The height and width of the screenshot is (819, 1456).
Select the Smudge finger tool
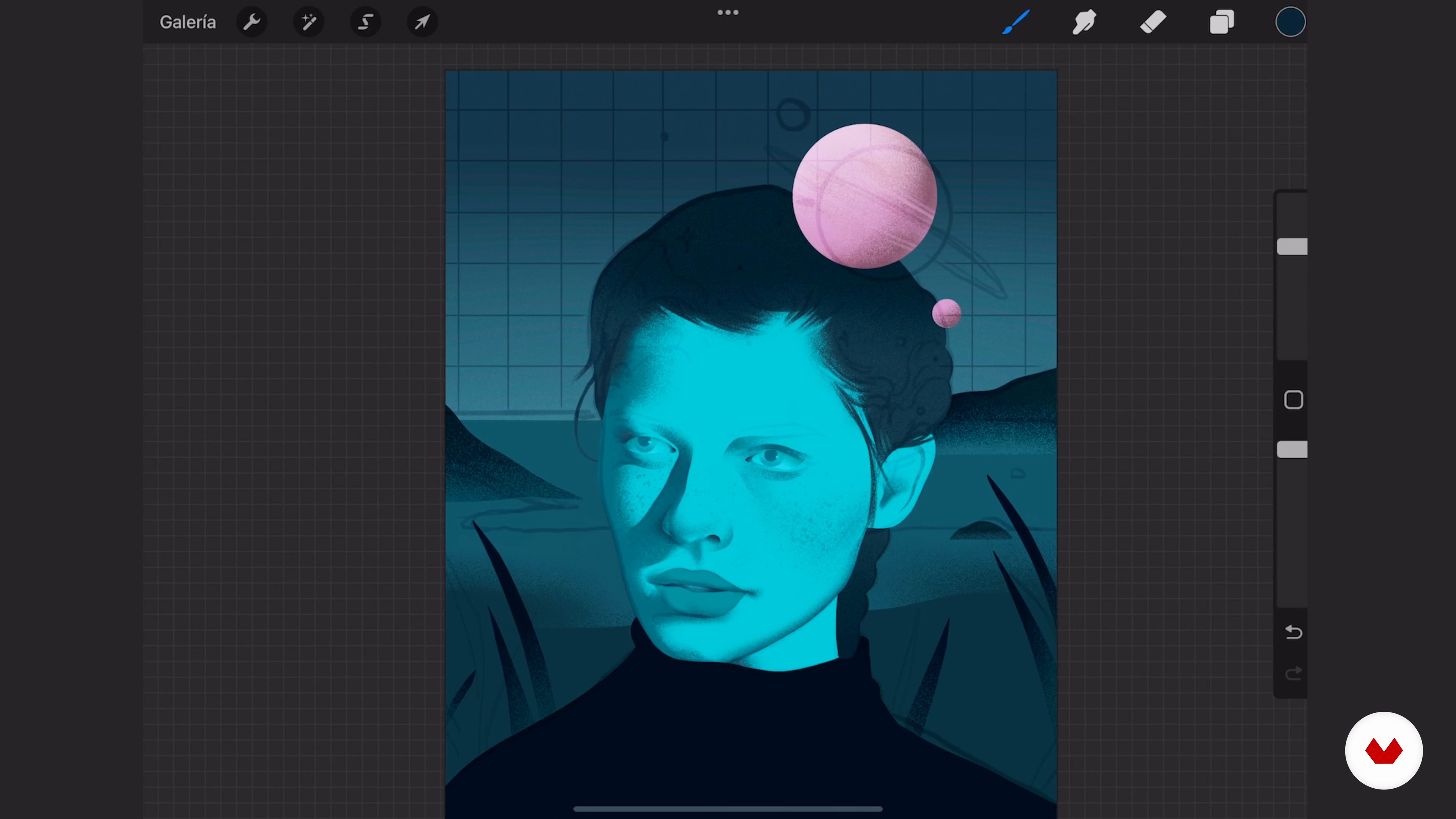pyautogui.click(x=1084, y=22)
